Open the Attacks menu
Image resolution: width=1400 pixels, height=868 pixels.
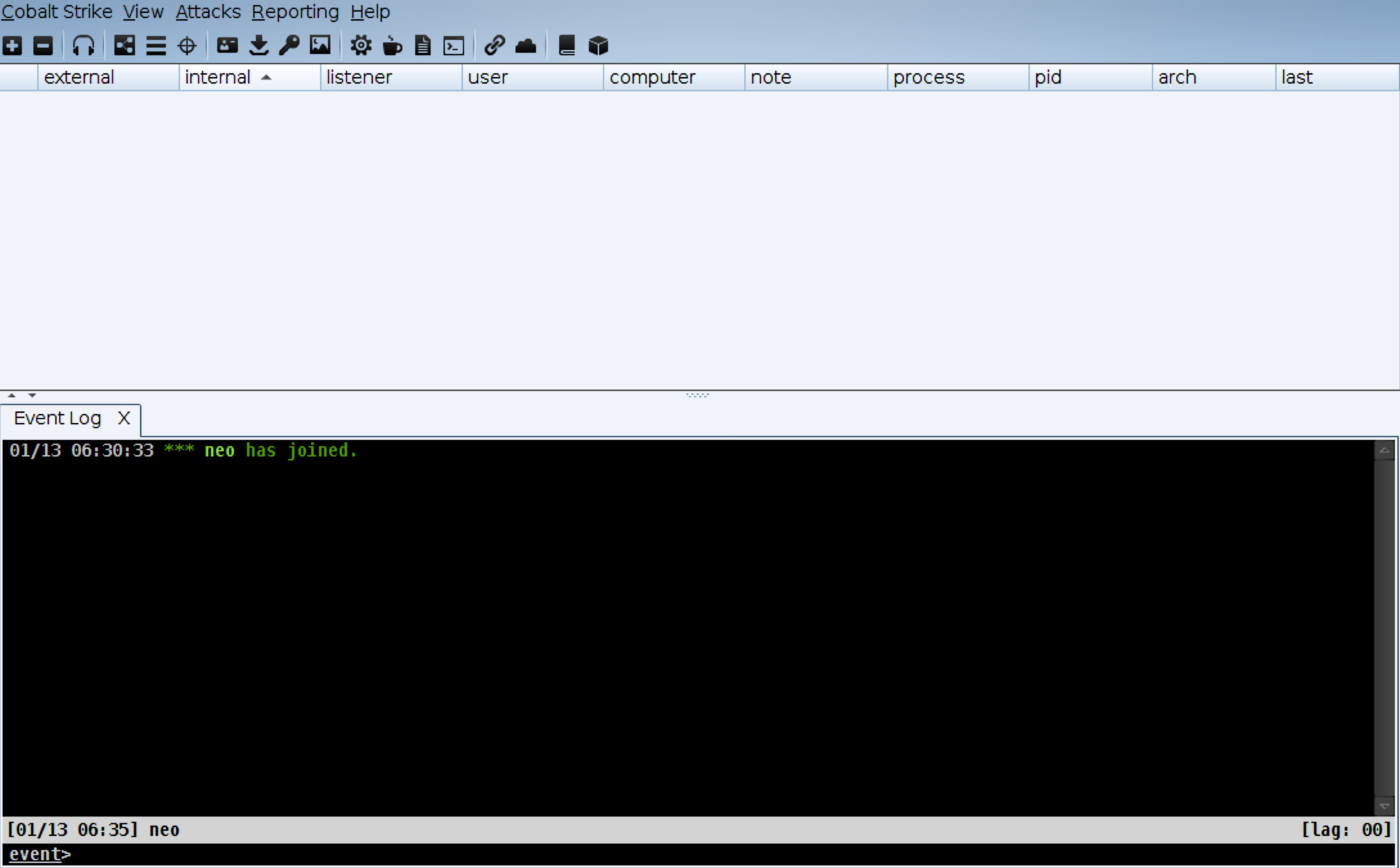[x=208, y=12]
